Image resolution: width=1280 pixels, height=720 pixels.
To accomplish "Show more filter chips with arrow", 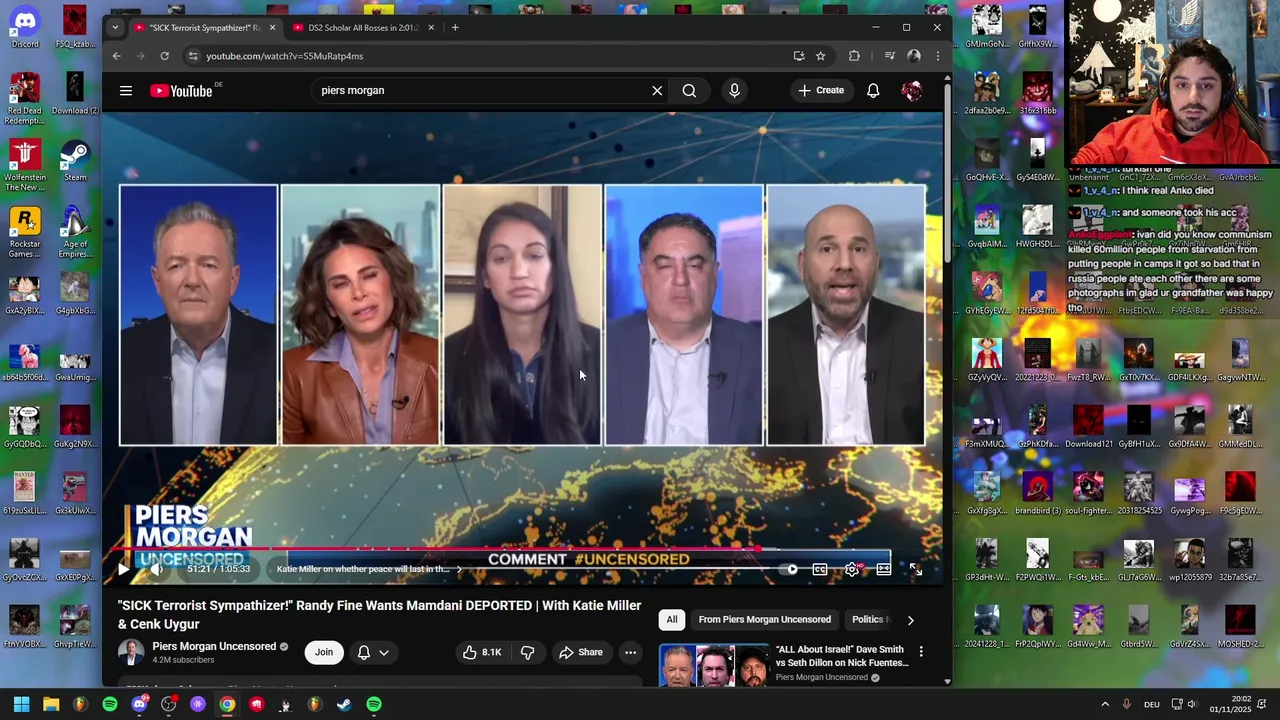I will (910, 620).
